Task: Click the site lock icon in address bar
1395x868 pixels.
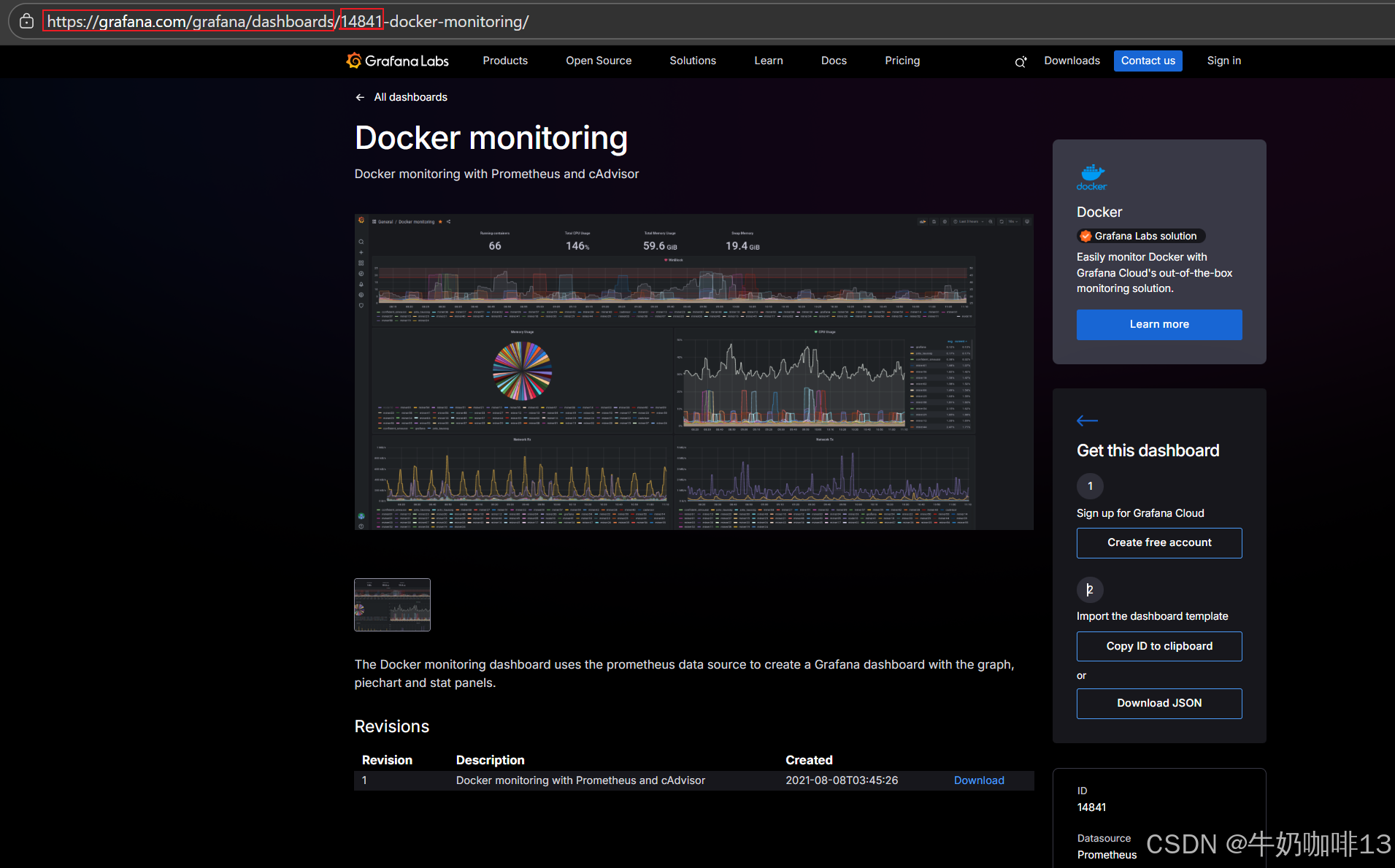Action: pyautogui.click(x=26, y=21)
